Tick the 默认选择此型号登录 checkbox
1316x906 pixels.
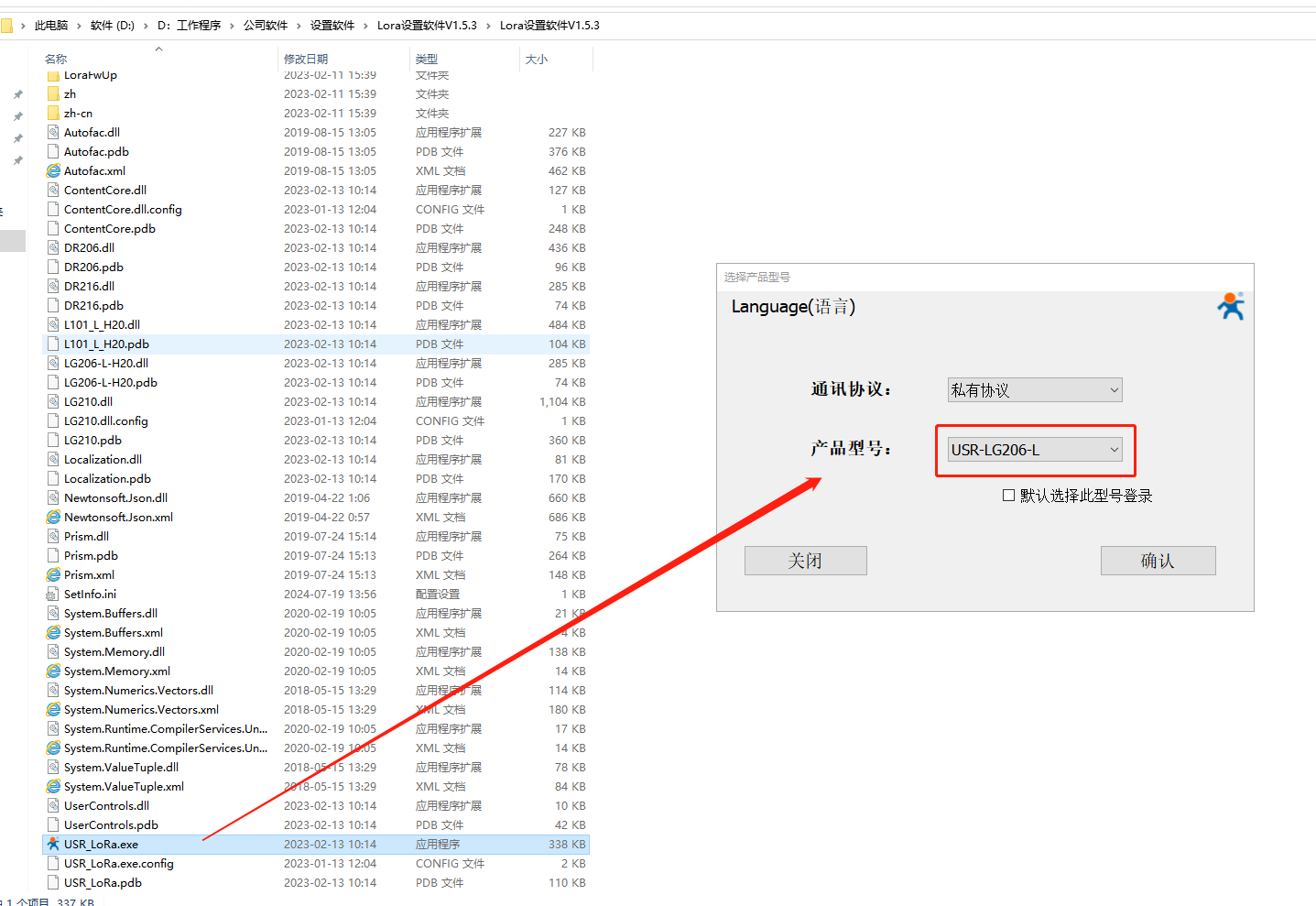click(x=1008, y=495)
